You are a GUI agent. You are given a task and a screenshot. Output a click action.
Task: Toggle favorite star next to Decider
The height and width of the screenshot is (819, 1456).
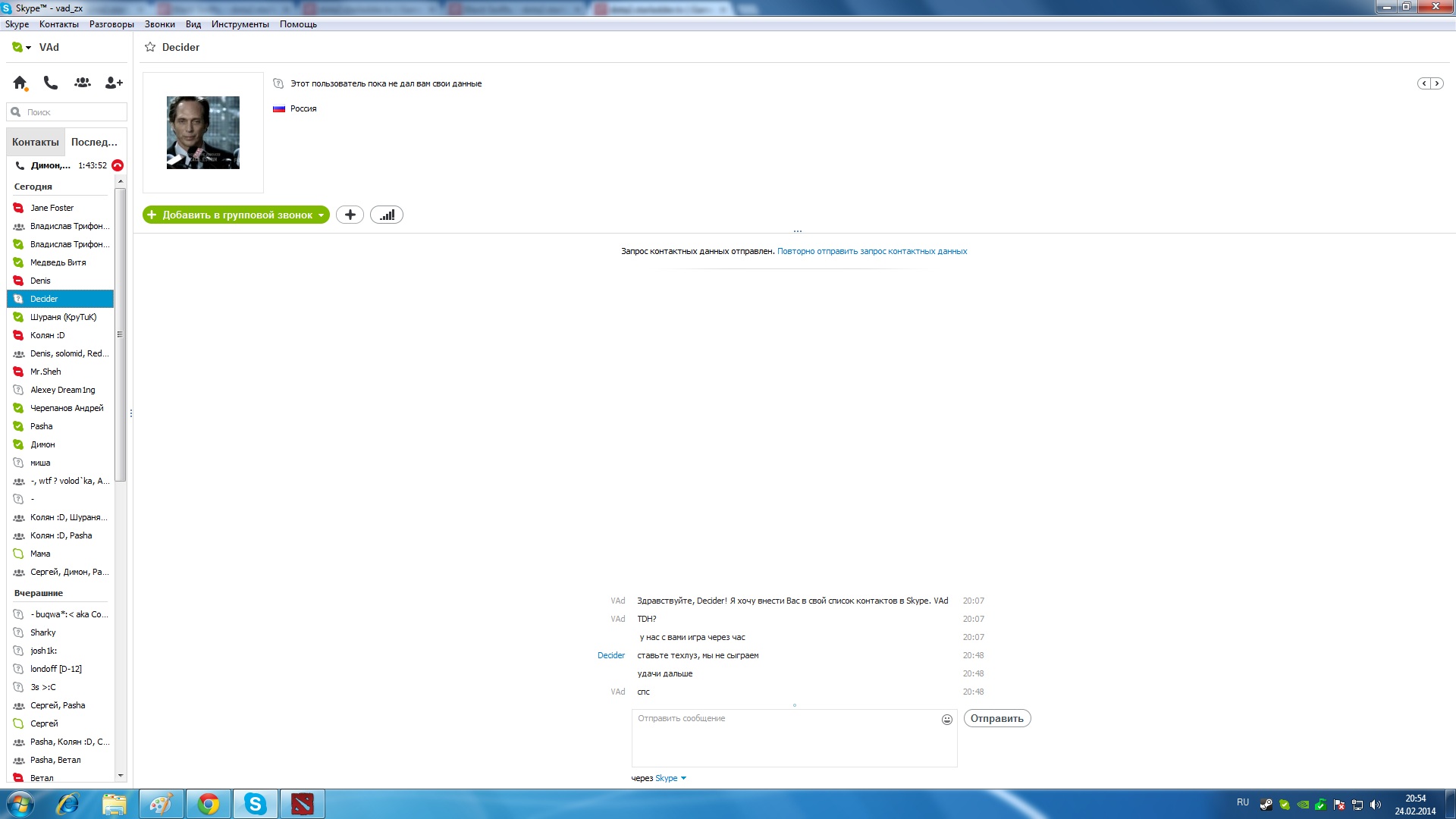pyautogui.click(x=150, y=47)
